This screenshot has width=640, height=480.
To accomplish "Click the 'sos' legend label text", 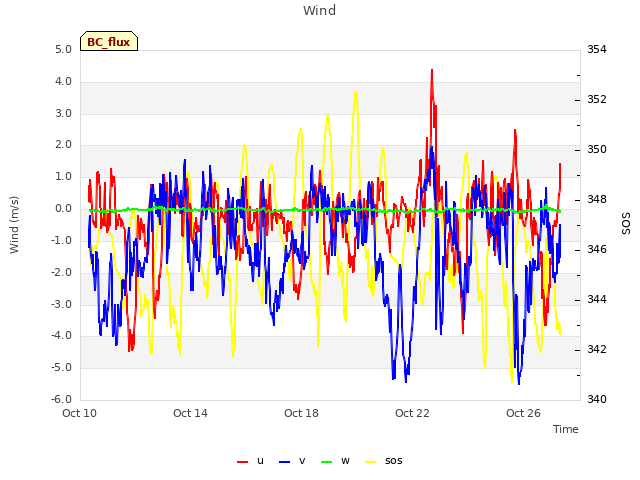I will pos(393,461).
